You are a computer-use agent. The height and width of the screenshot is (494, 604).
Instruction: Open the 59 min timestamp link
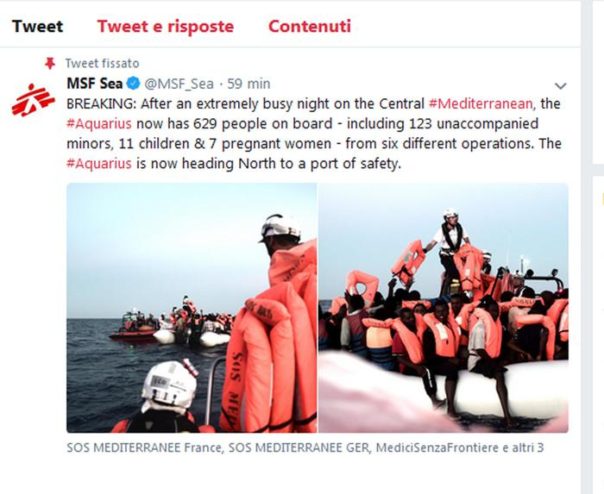click(249, 84)
